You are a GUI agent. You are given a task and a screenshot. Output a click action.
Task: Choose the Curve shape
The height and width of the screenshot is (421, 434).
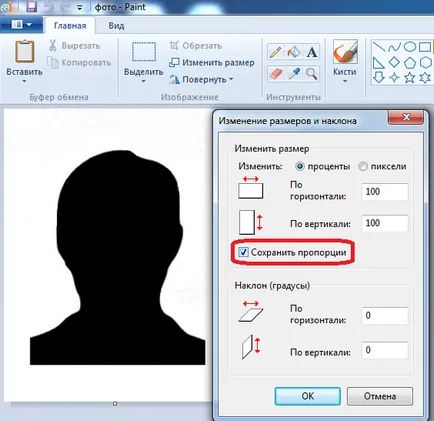(x=394, y=47)
